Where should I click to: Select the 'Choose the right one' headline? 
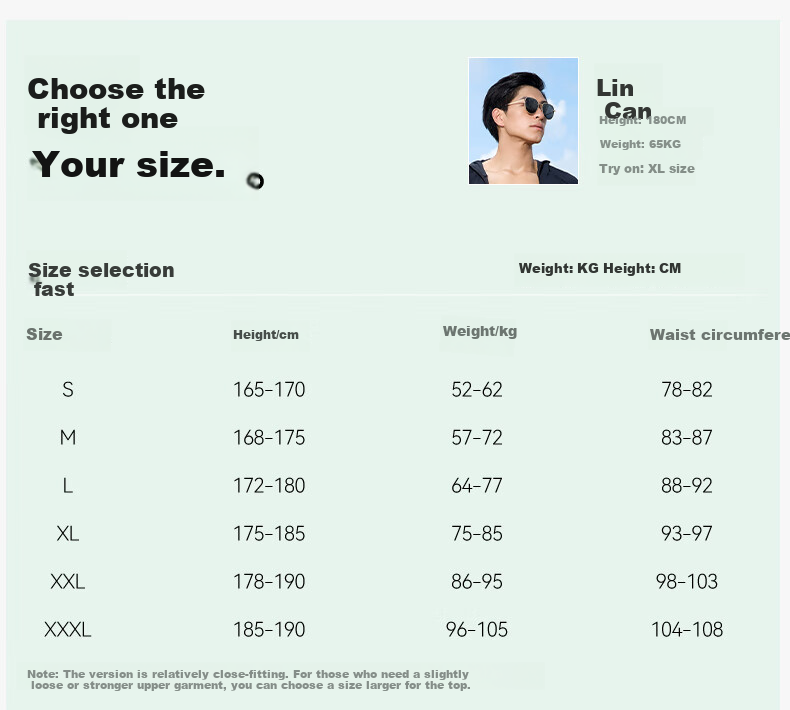point(116,104)
